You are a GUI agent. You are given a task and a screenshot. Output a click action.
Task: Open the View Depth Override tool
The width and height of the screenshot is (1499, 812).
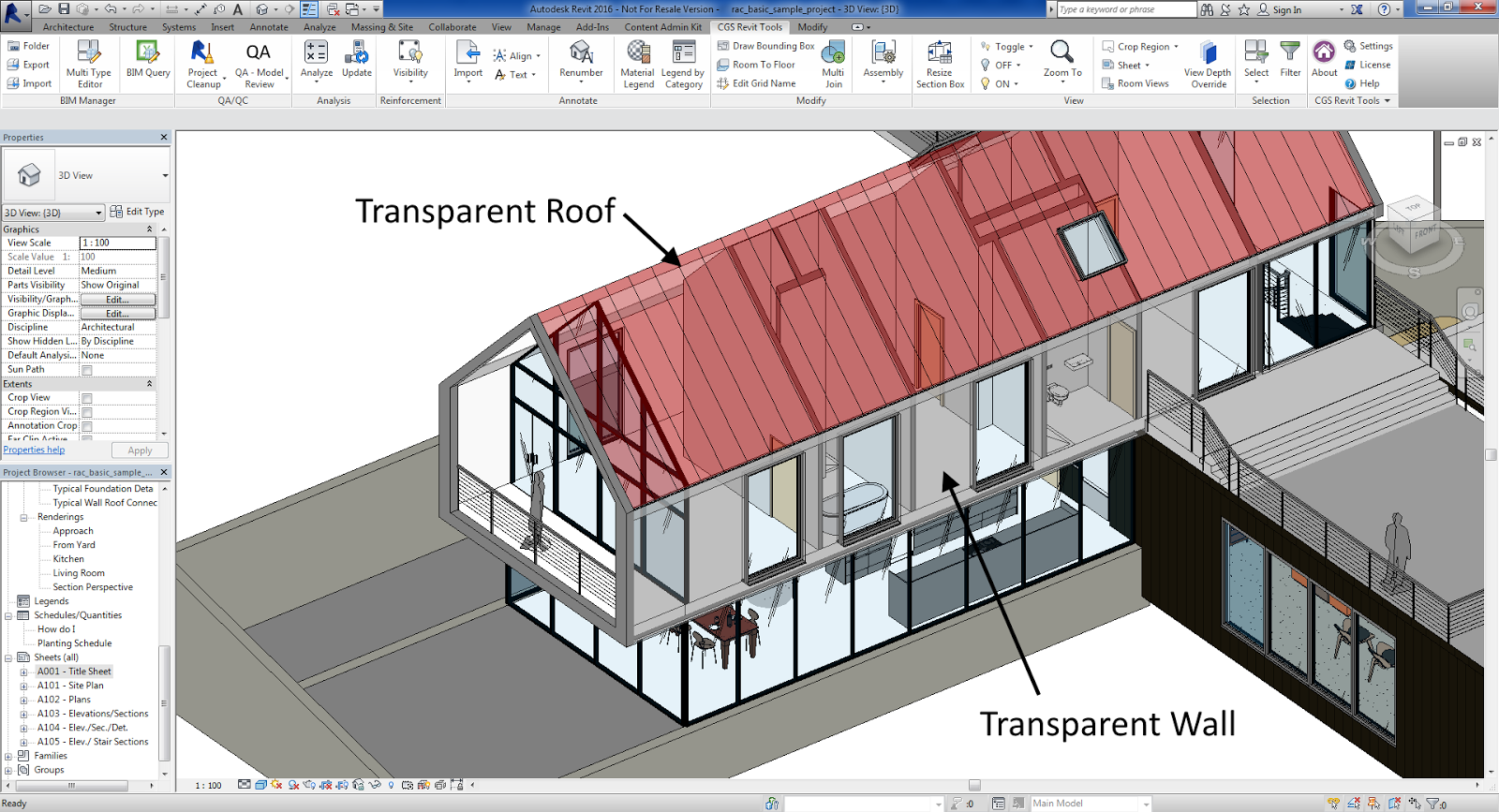pos(1208,64)
